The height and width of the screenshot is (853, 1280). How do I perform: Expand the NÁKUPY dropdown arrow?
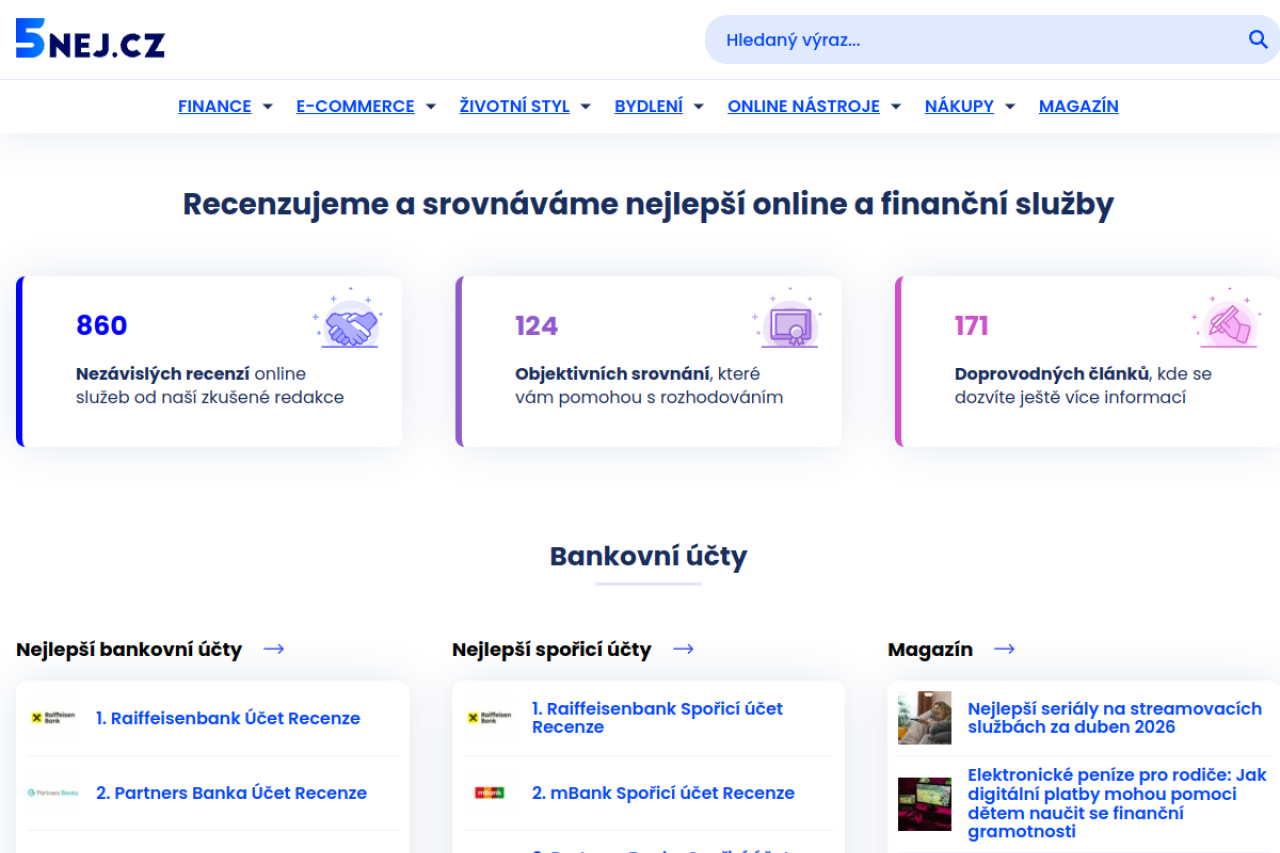click(1009, 107)
